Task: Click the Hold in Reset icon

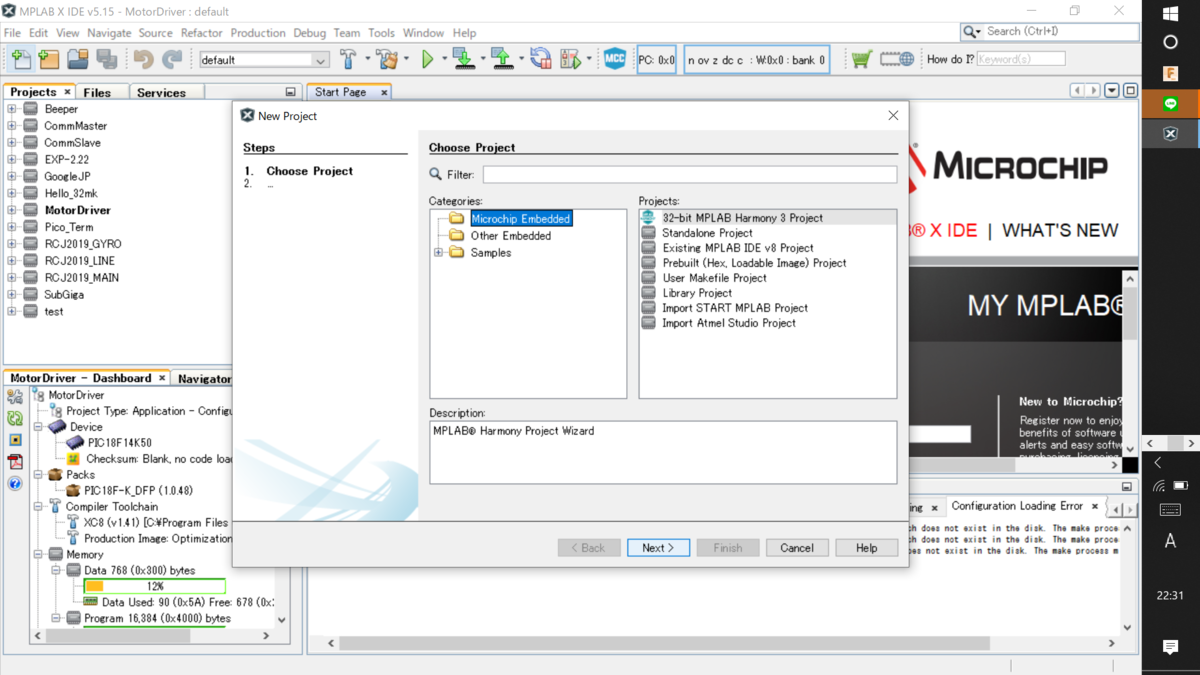Action: point(541,60)
